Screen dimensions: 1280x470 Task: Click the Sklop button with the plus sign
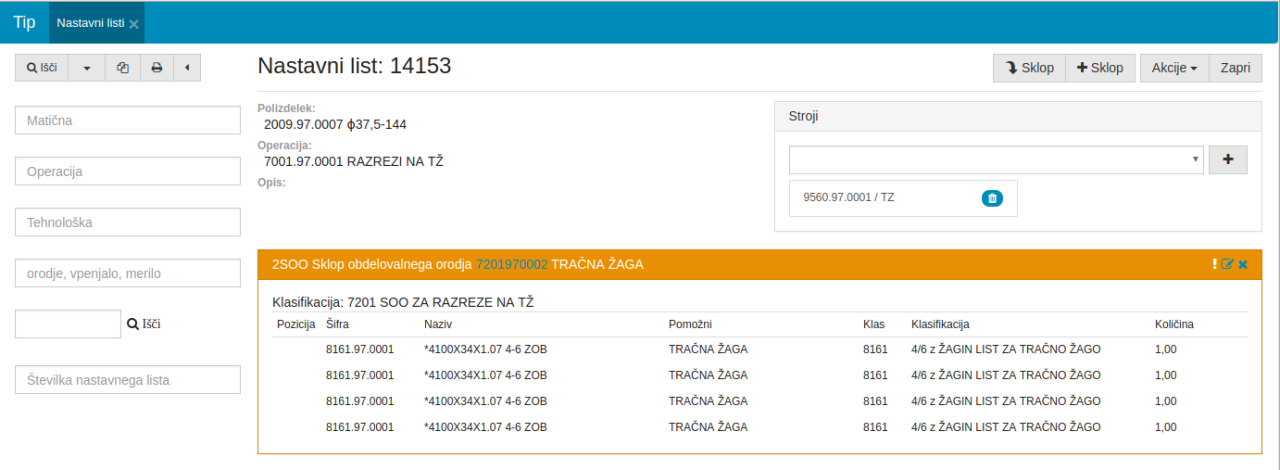(1100, 68)
